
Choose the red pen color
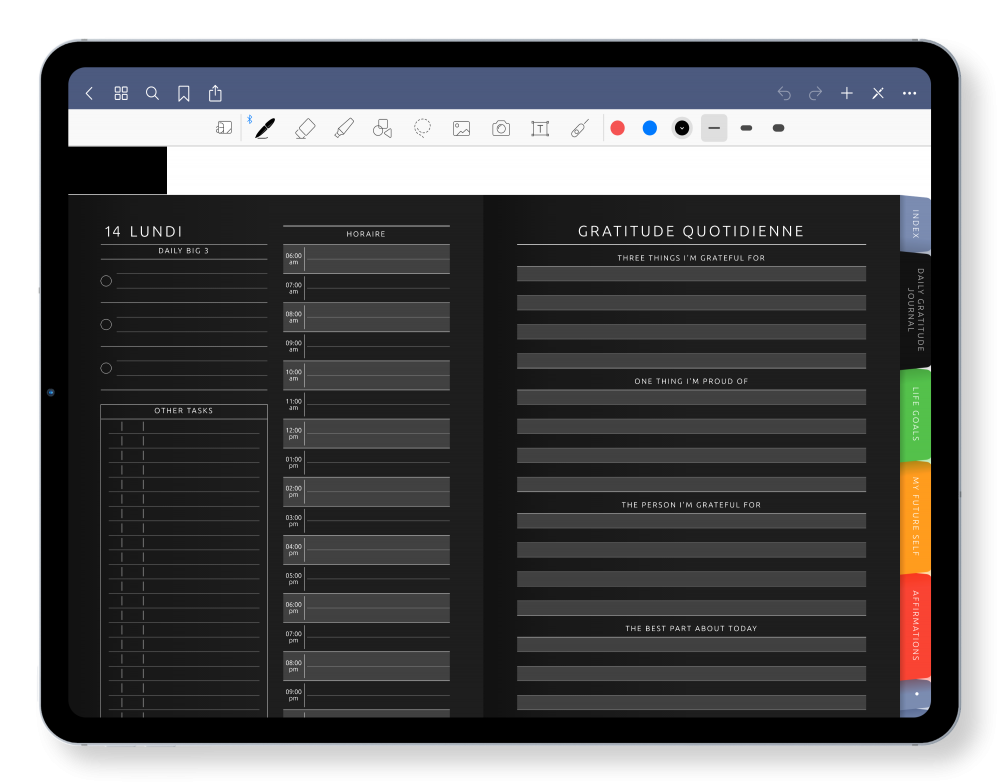click(617, 128)
